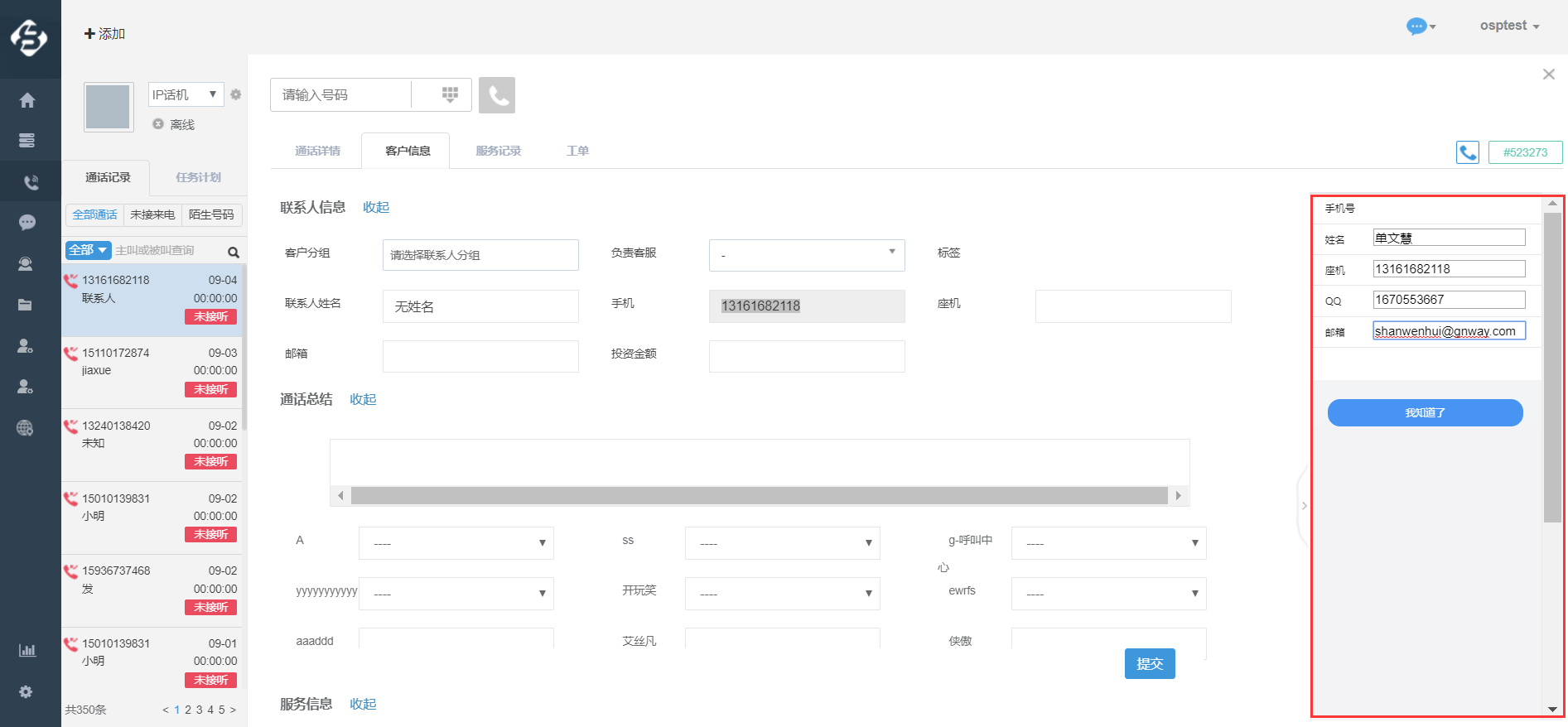Open the osptest user menu
Viewport: 1568px width, 727px height.
point(1508,26)
